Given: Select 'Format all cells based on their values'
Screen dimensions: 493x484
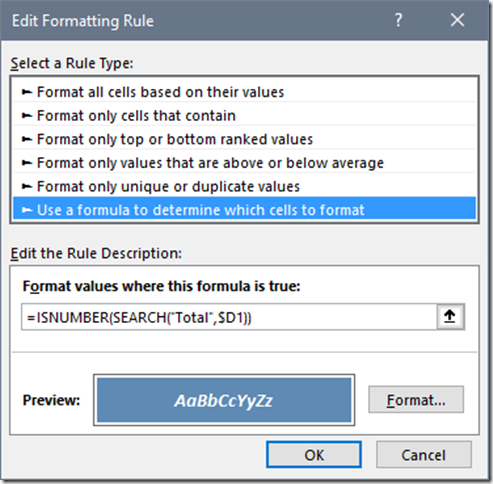Looking at the screenshot, I should pyautogui.click(x=244, y=92).
